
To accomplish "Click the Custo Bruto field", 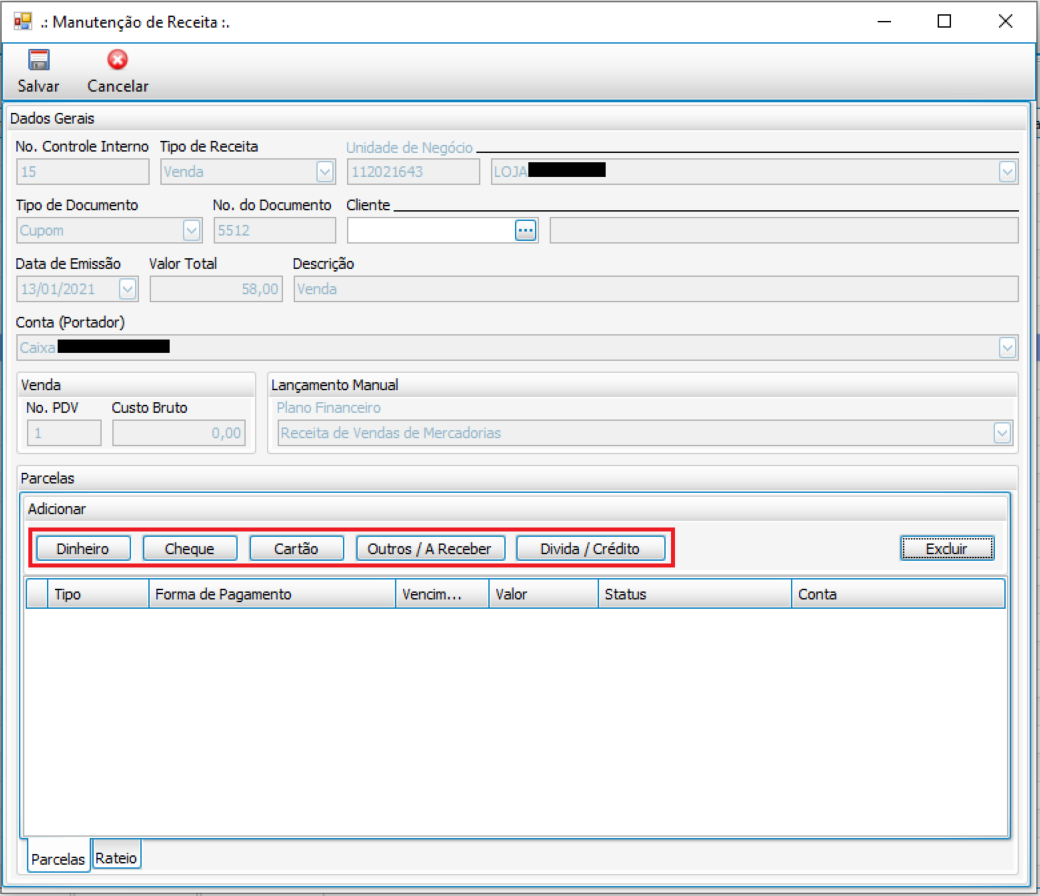I will 179,433.
